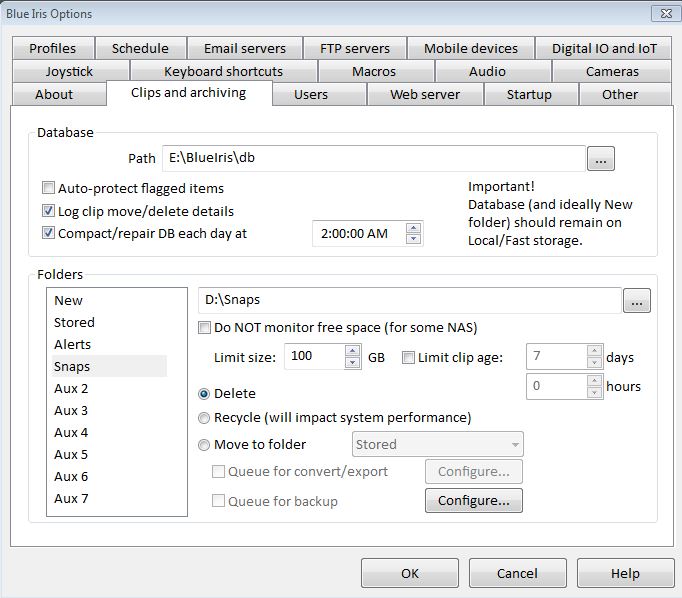The image size is (682, 598).
Task: Click the clip age days value field
Action: tap(557, 356)
